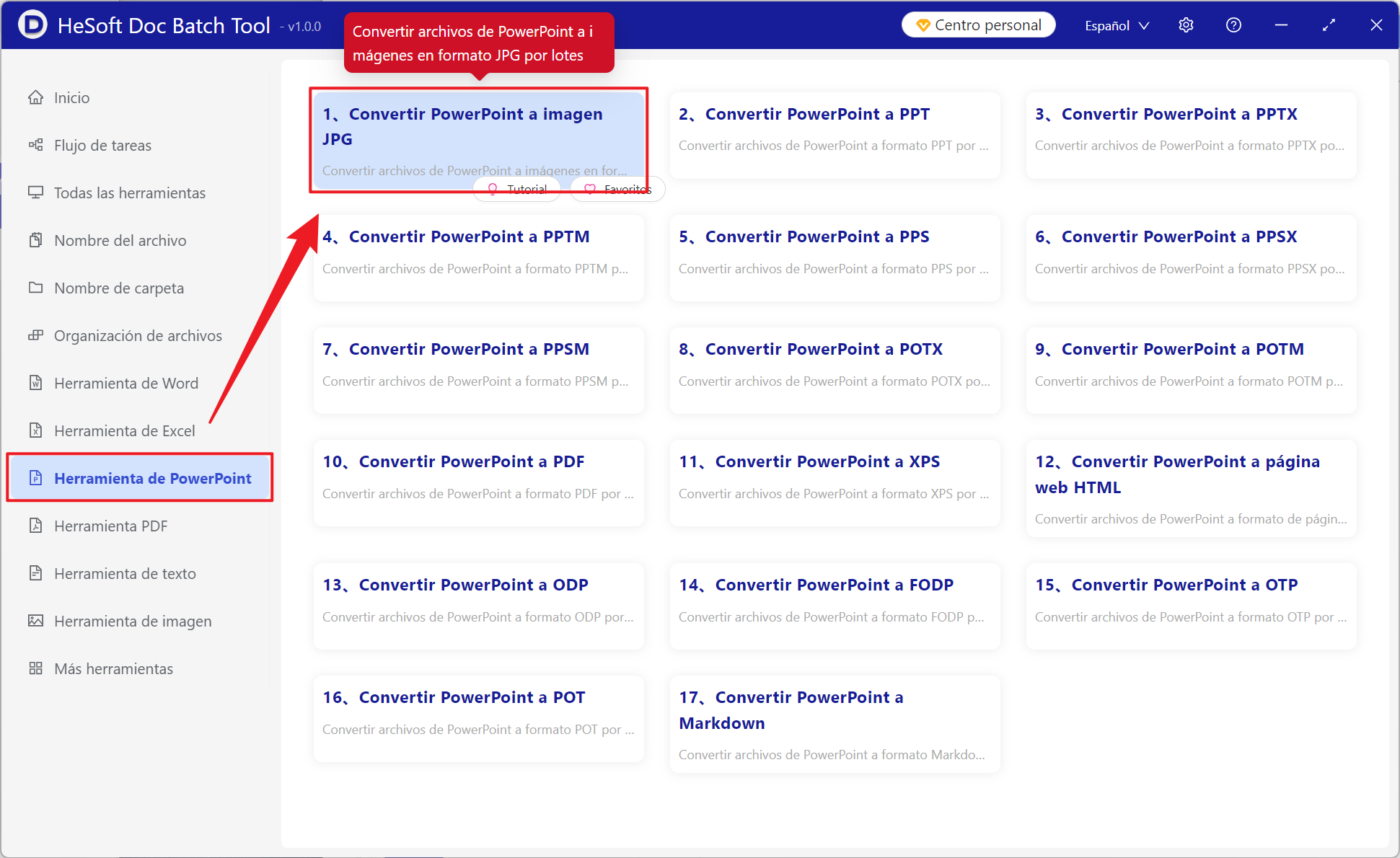Open settings via the gear icon
This screenshot has width=1400, height=858.
point(1186,25)
